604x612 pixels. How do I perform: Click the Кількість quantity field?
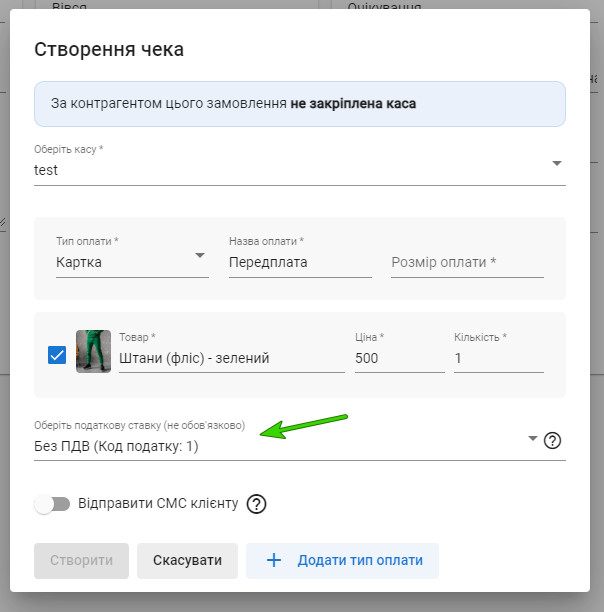(x=497, y=358)
